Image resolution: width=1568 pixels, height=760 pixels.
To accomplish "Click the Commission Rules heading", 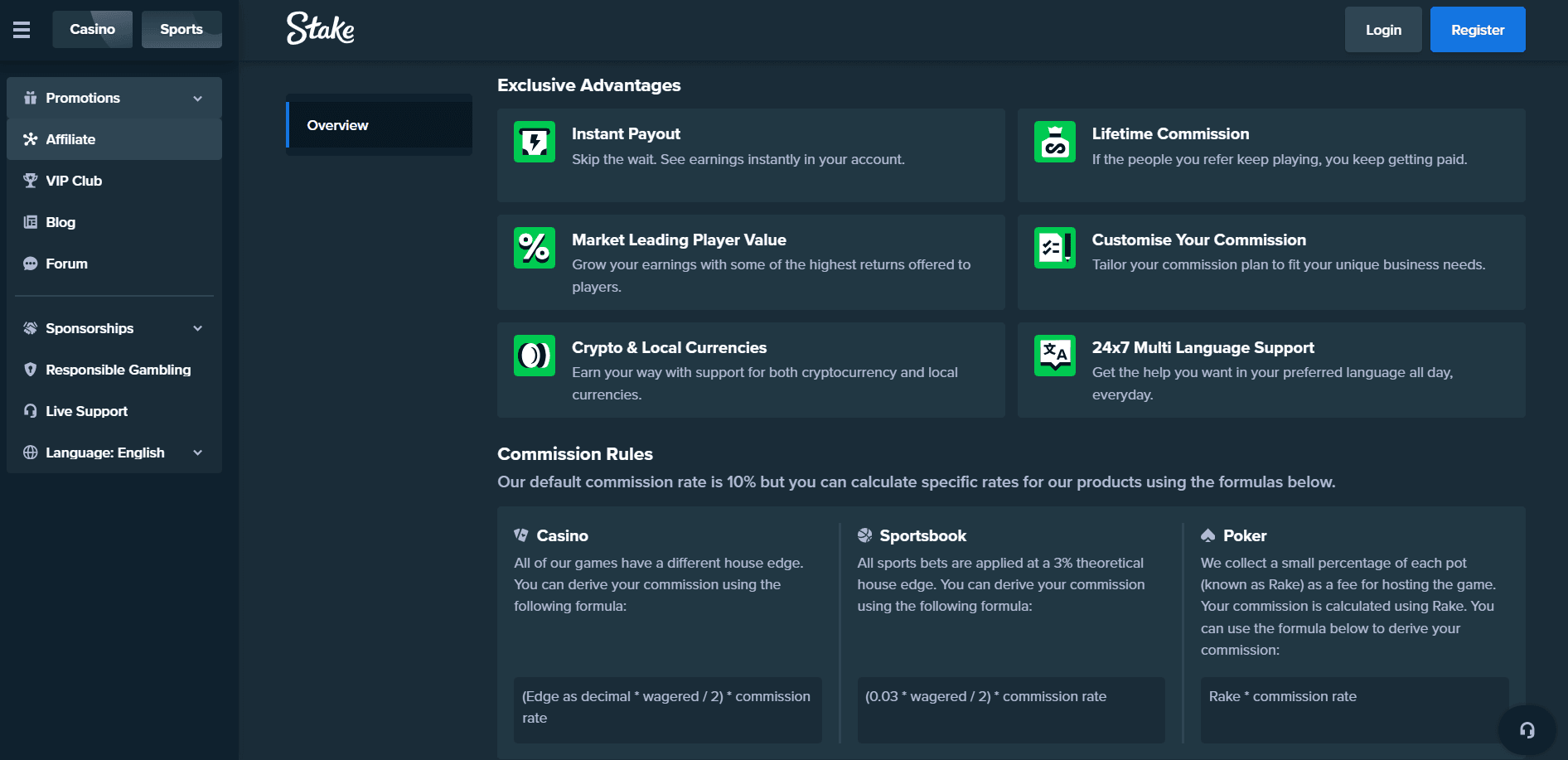I will tap(575, 454).
